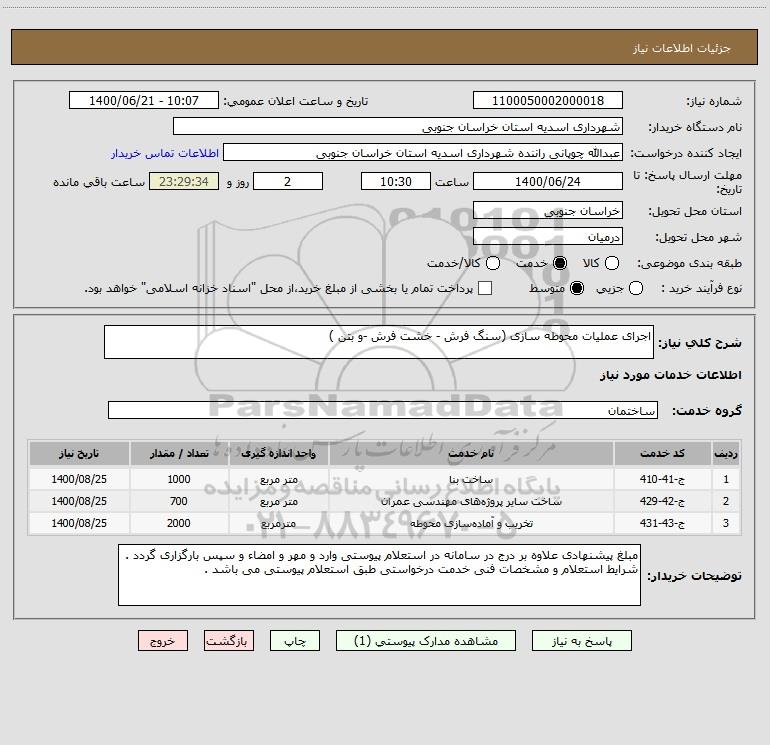Click the ردیف column header
770x745 pixels.
pyautogui.click(x=726, y=453)
